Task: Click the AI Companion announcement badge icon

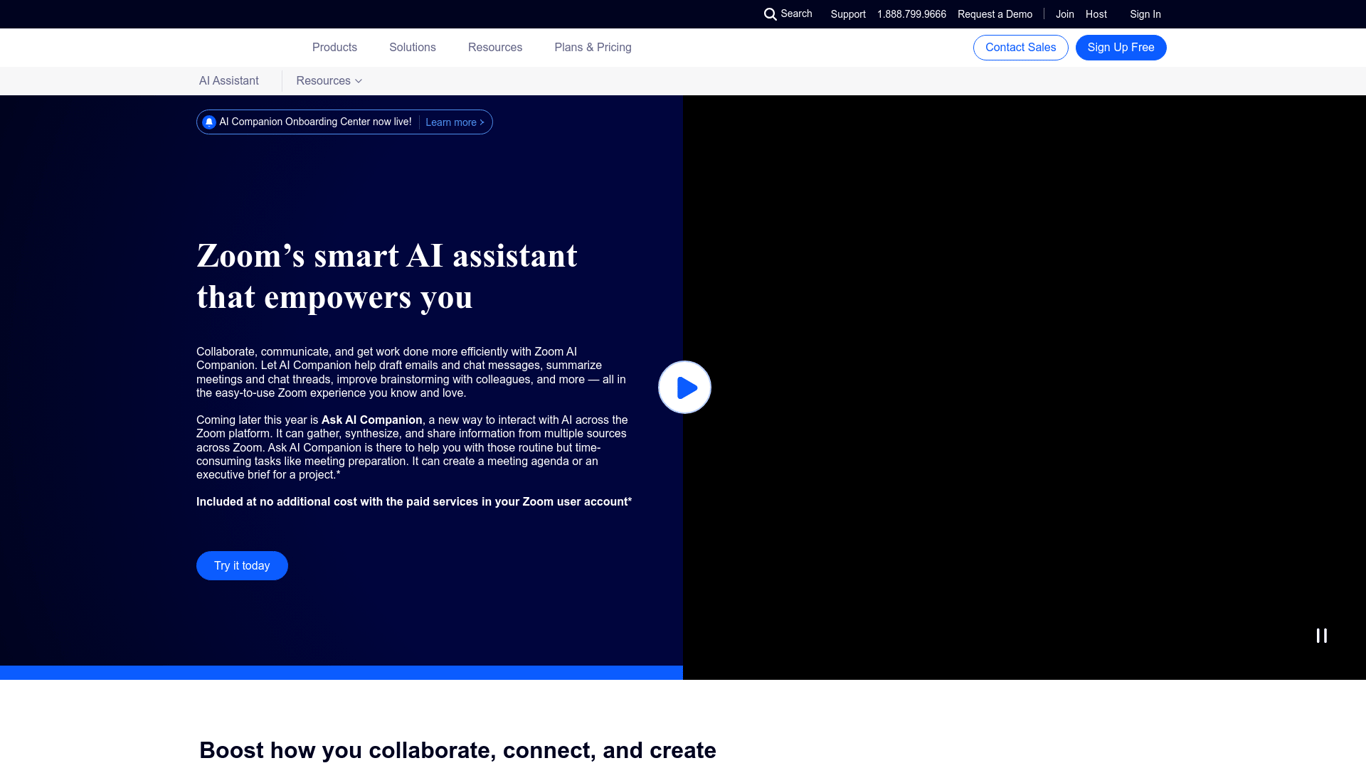Action: (208, 121)
